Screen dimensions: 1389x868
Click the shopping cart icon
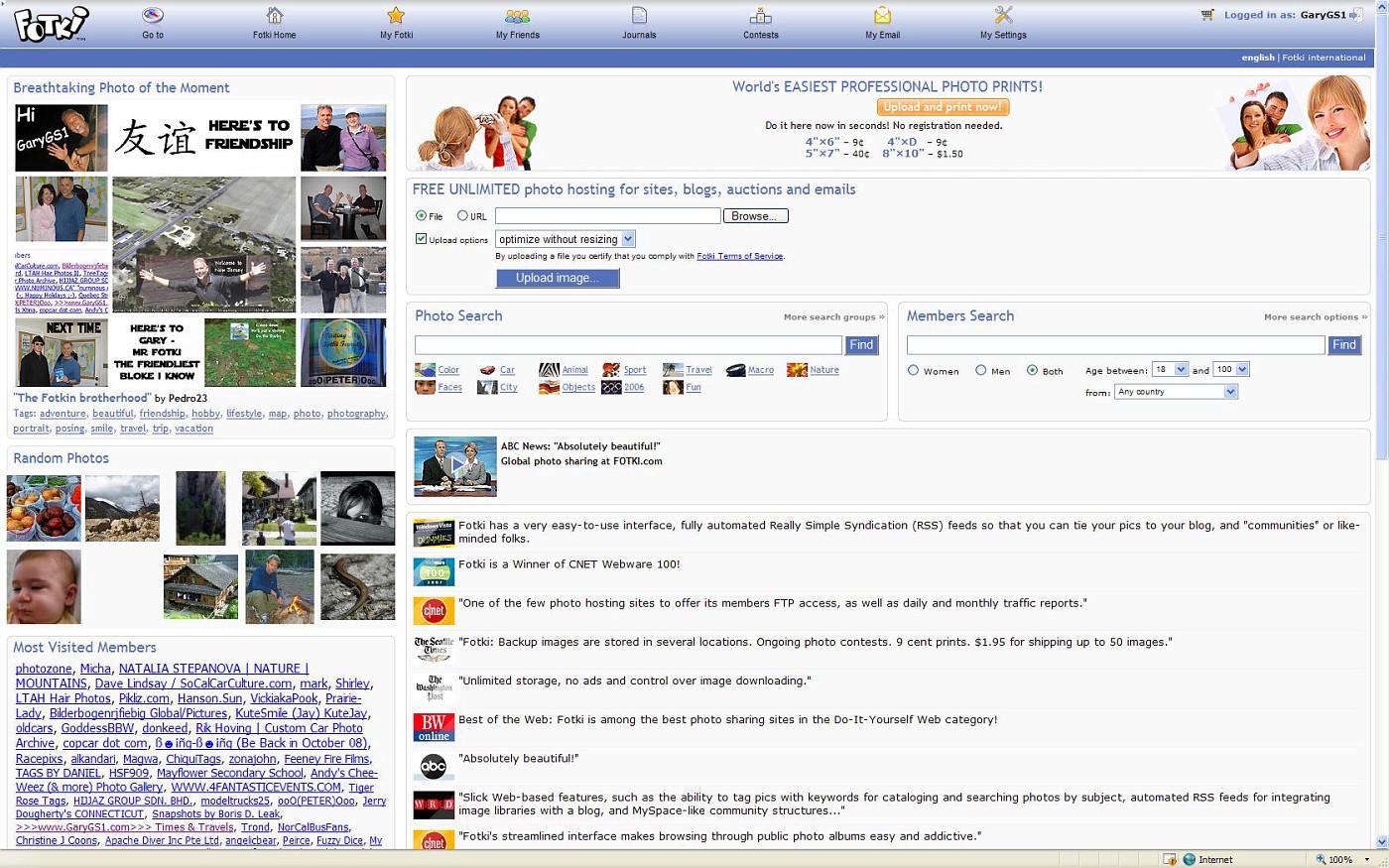1207,15
